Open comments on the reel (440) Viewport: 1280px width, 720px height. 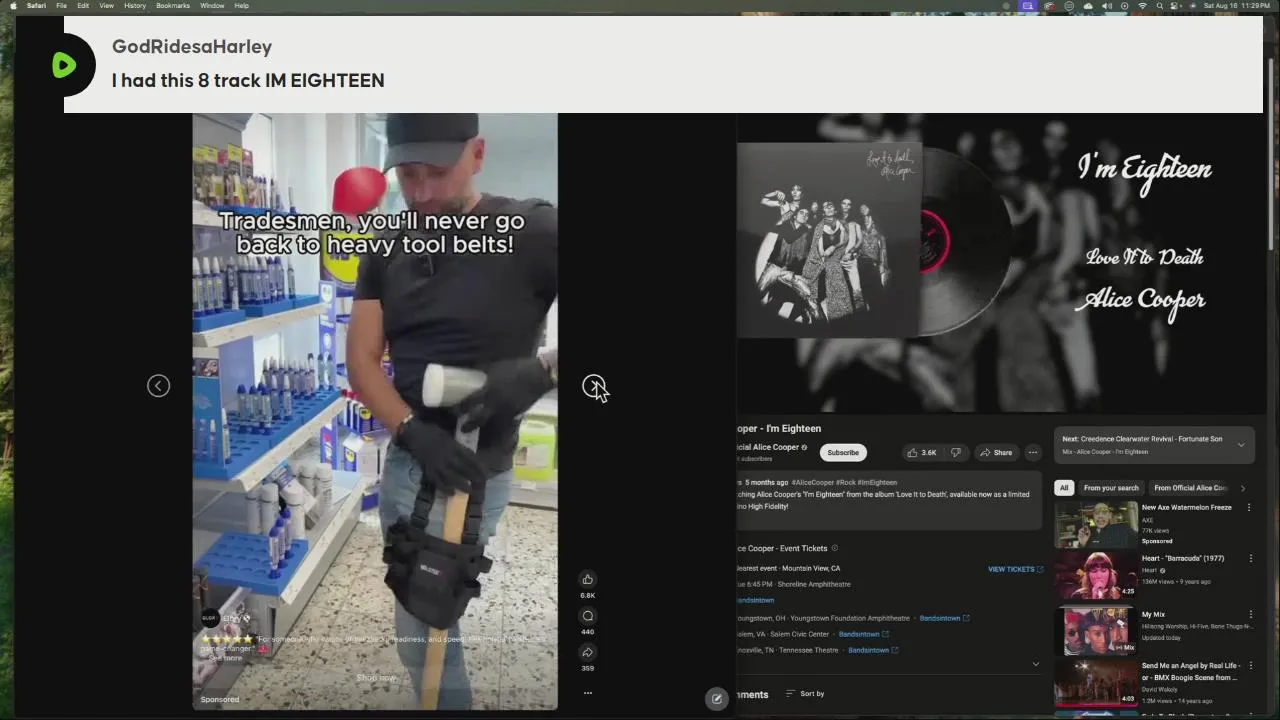[x=588, y=616]
